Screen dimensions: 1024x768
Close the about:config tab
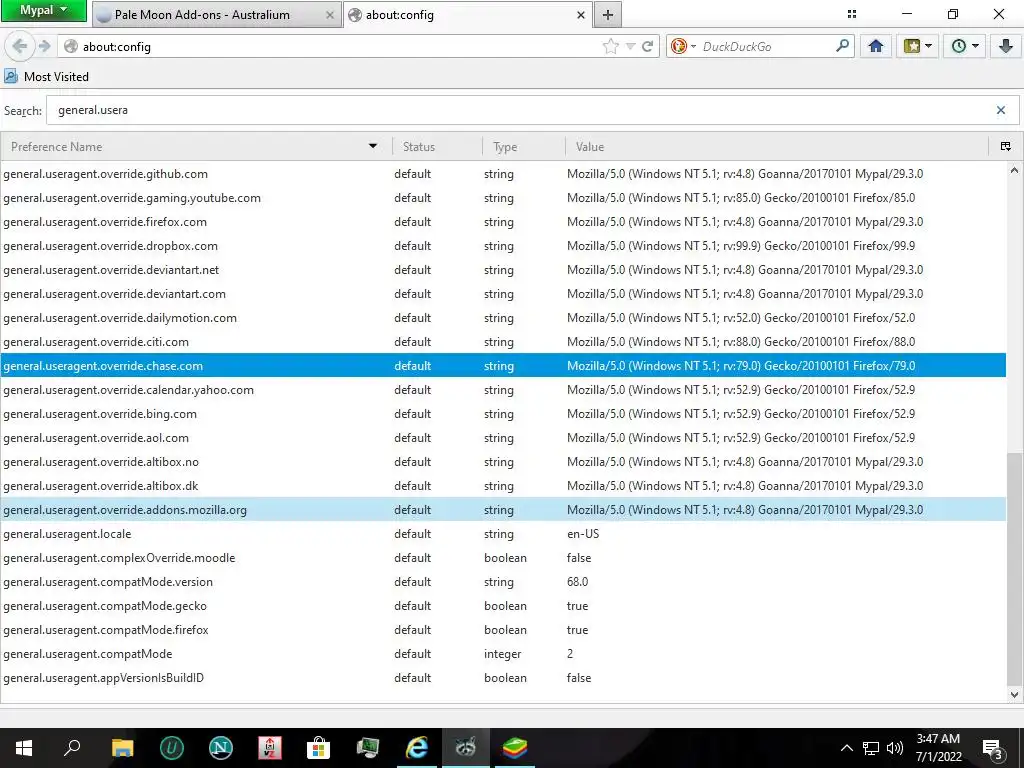point(581,14)
